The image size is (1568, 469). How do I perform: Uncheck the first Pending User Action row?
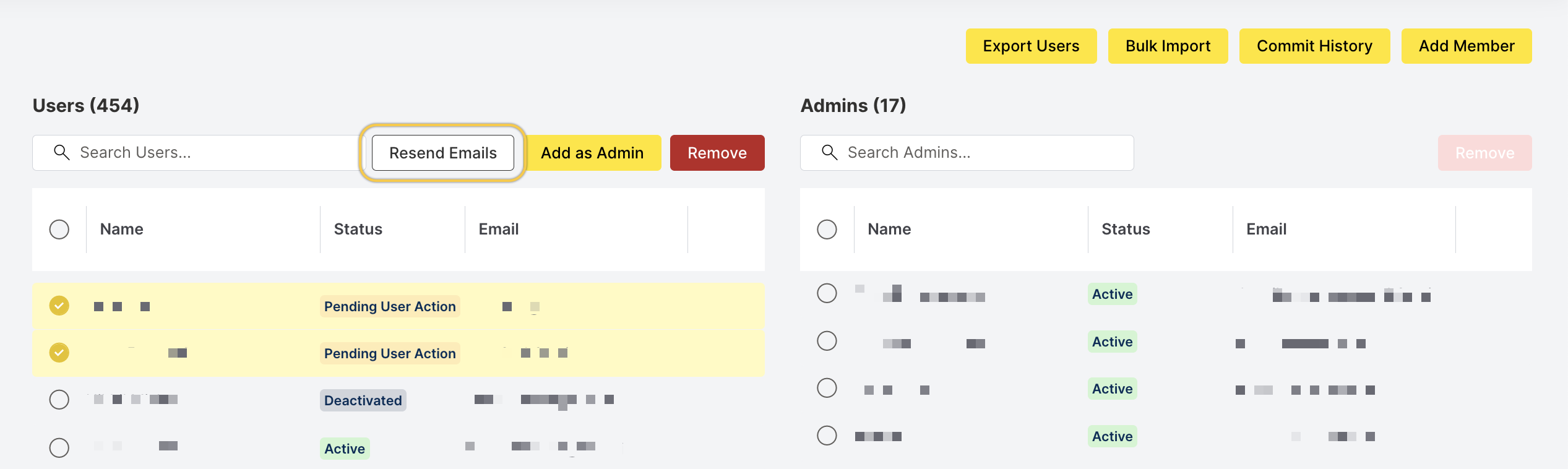point(59,306)
